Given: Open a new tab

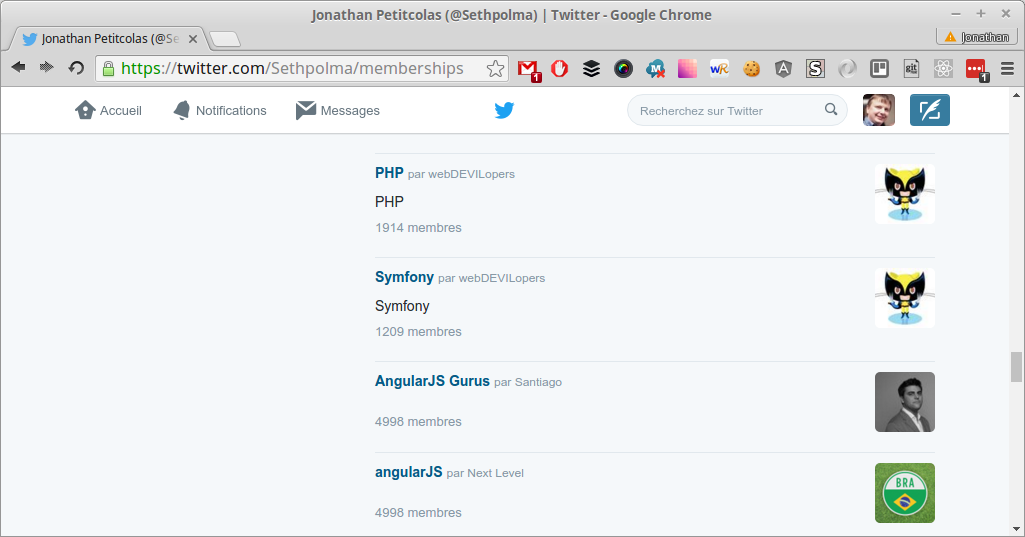Looking at the screenshot, I should pyautogui.click(x=226, y=40).
